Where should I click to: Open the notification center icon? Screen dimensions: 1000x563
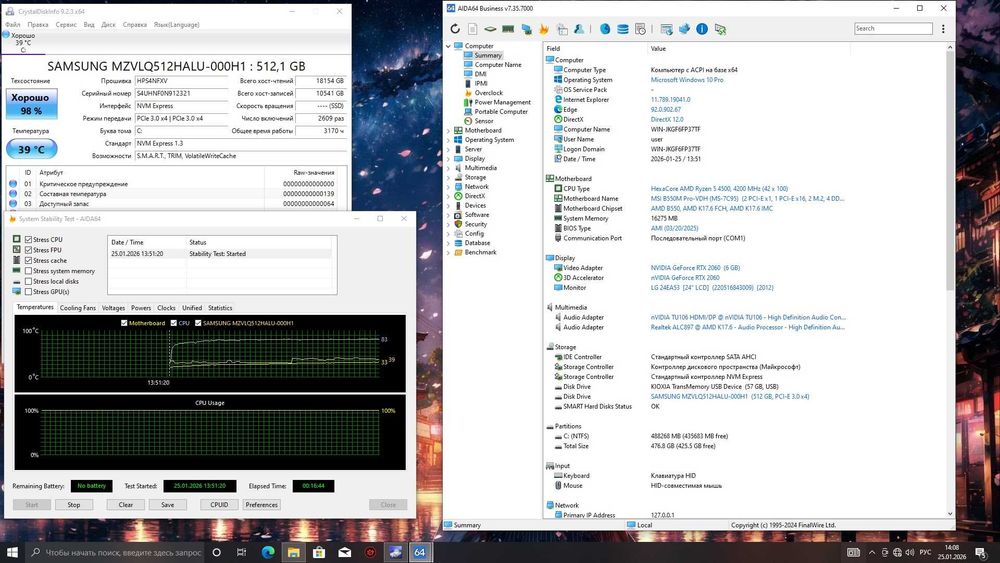coord(982,552)
